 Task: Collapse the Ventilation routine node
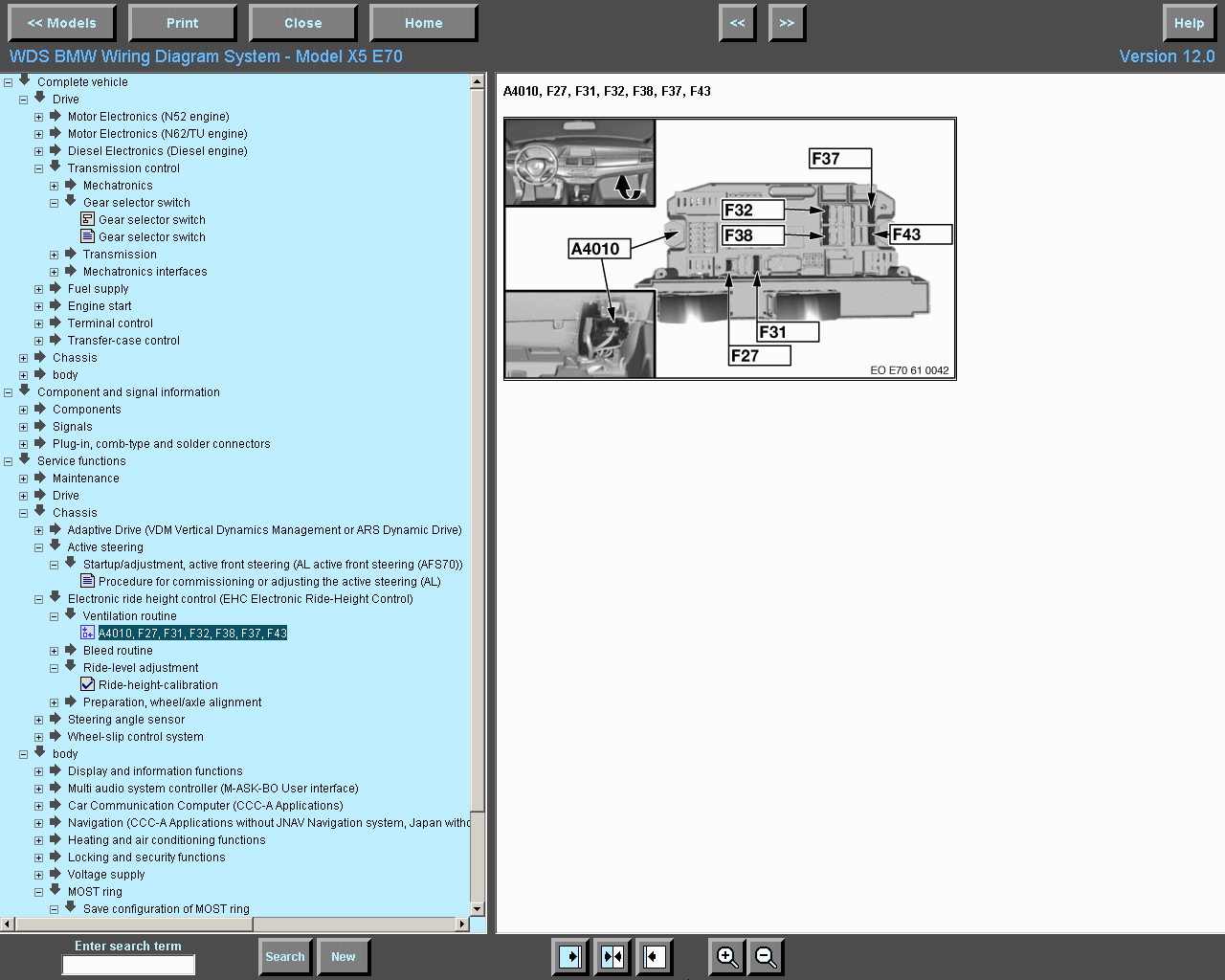tap(55, 616)
